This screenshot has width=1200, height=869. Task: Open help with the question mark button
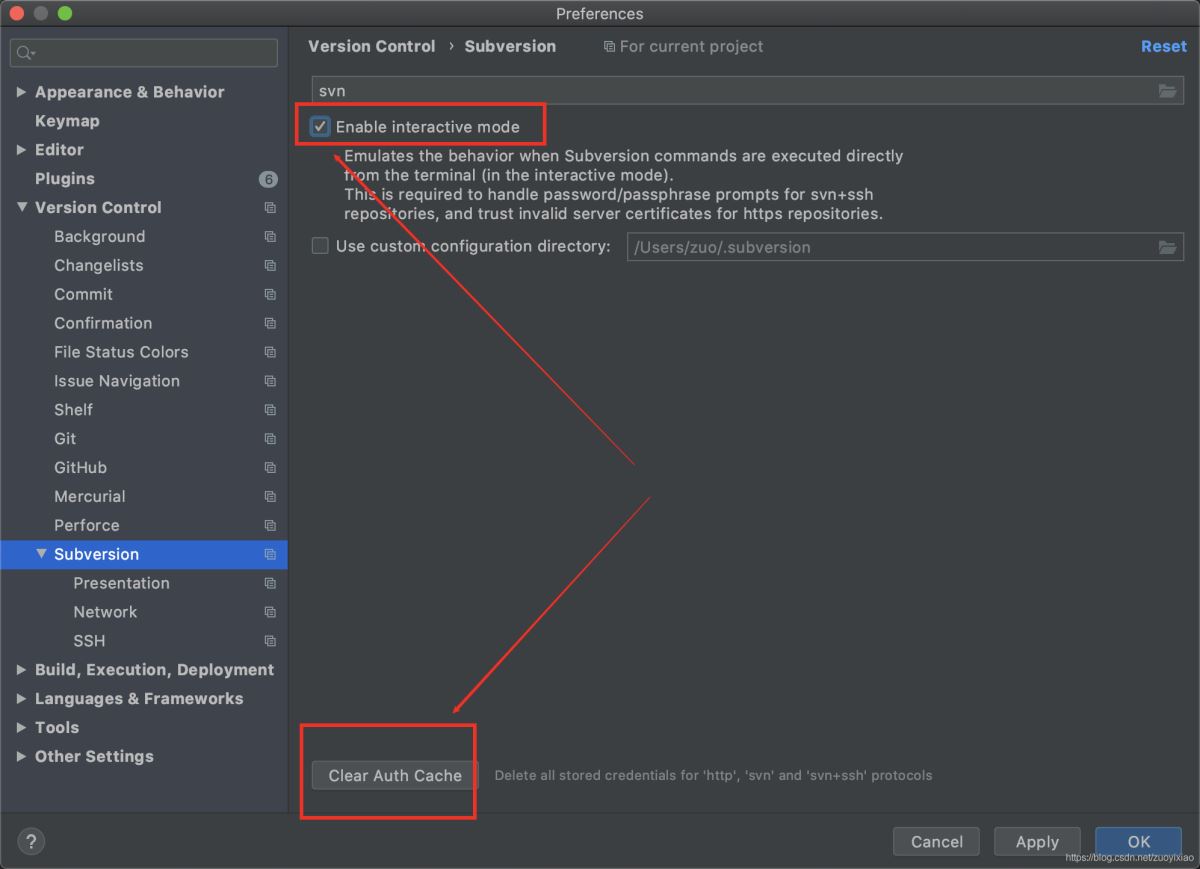coord(30,842)
